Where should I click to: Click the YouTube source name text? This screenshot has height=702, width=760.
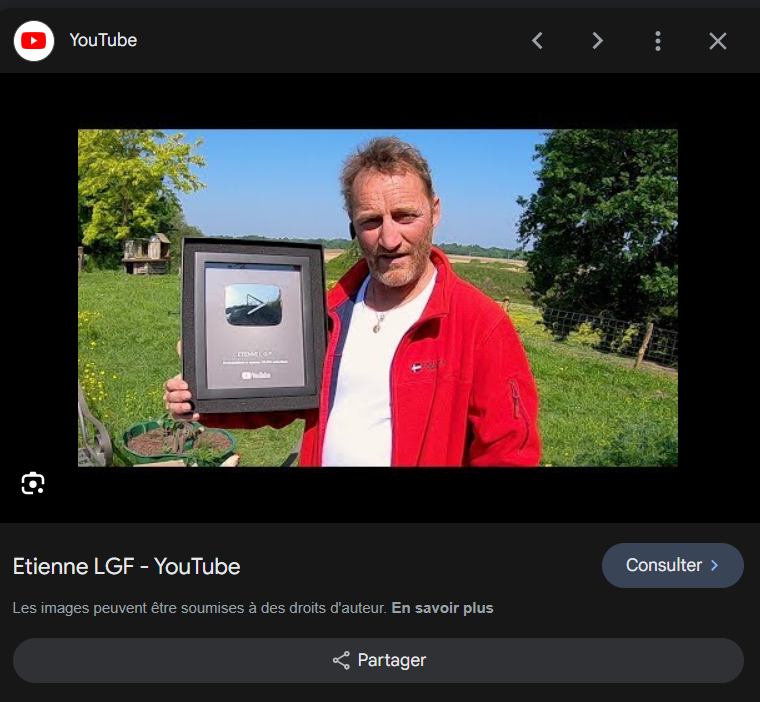(103, 41)
